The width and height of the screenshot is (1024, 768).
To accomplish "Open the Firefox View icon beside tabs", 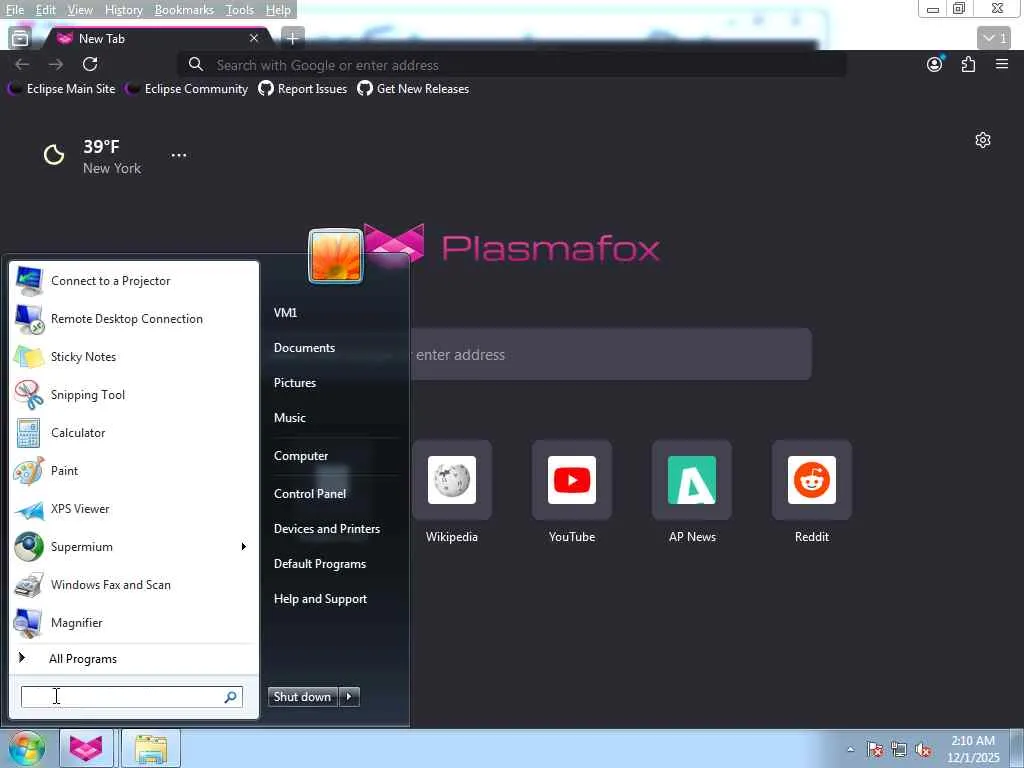I will point(20,39).
